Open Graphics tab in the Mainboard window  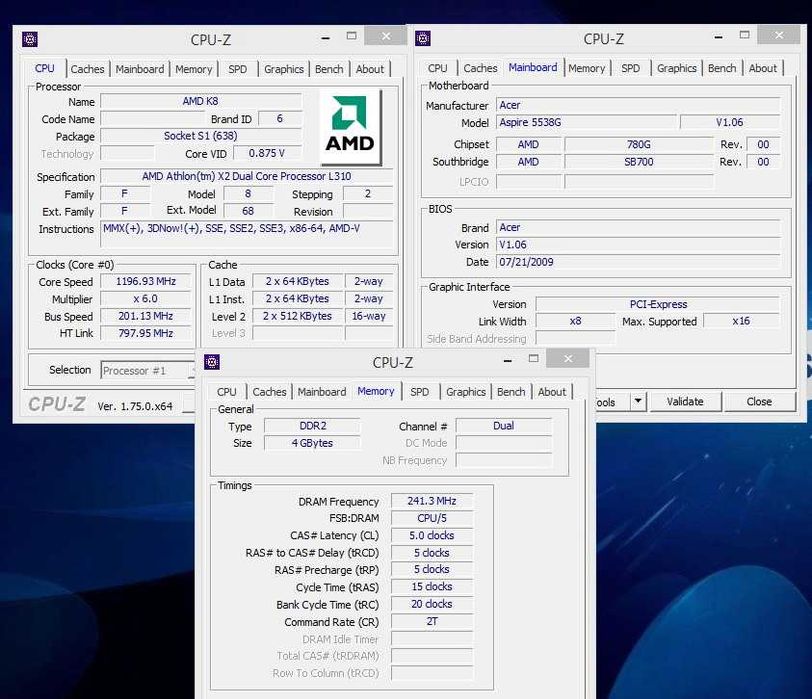coord(677,68)
